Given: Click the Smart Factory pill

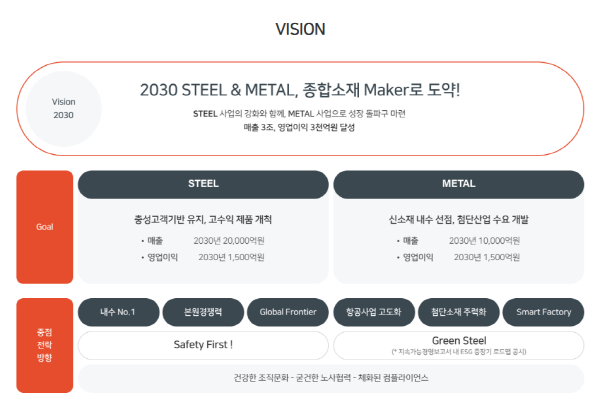Looking at the screenshot, I should click(x=543, y=312).
